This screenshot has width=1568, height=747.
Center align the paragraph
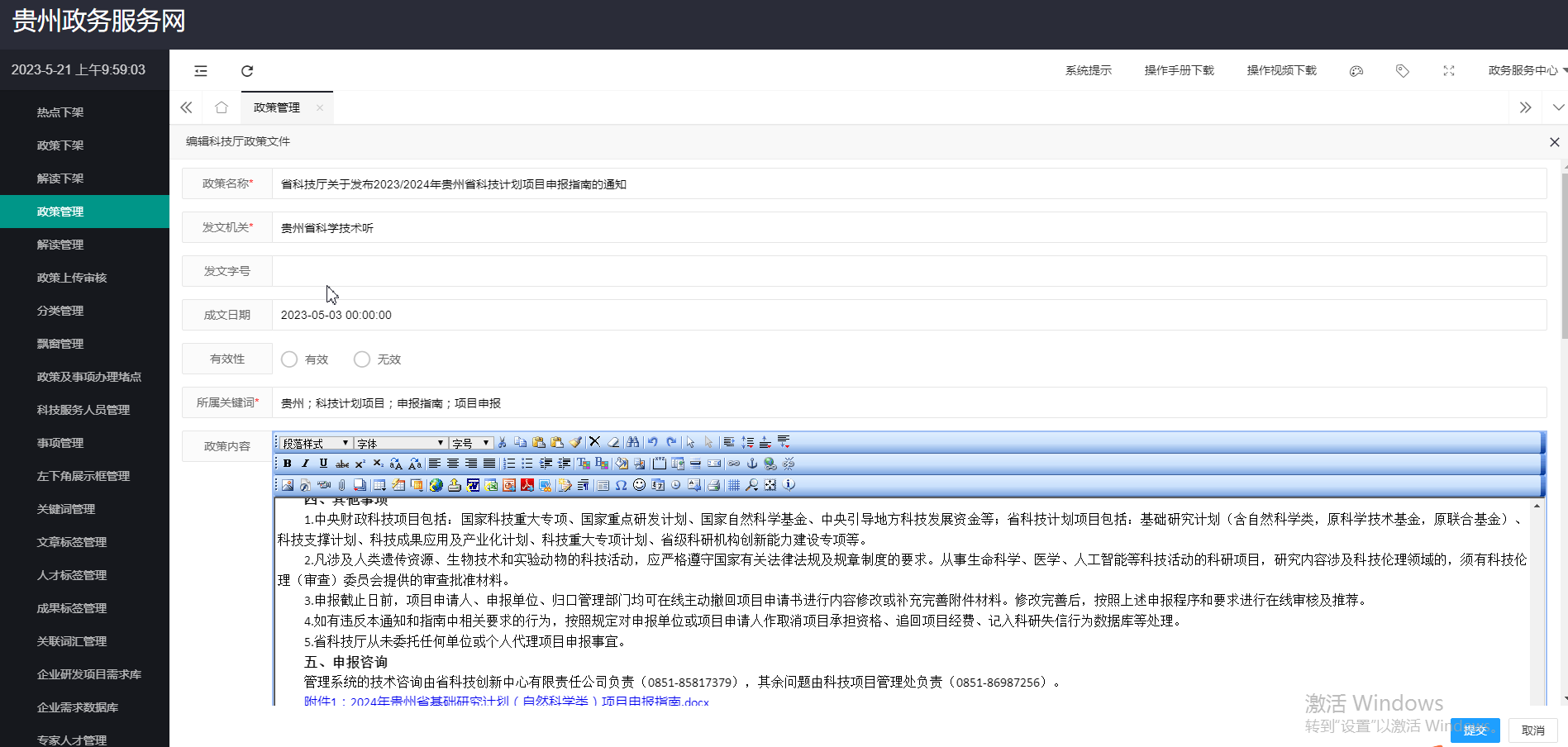click(452, 464)
